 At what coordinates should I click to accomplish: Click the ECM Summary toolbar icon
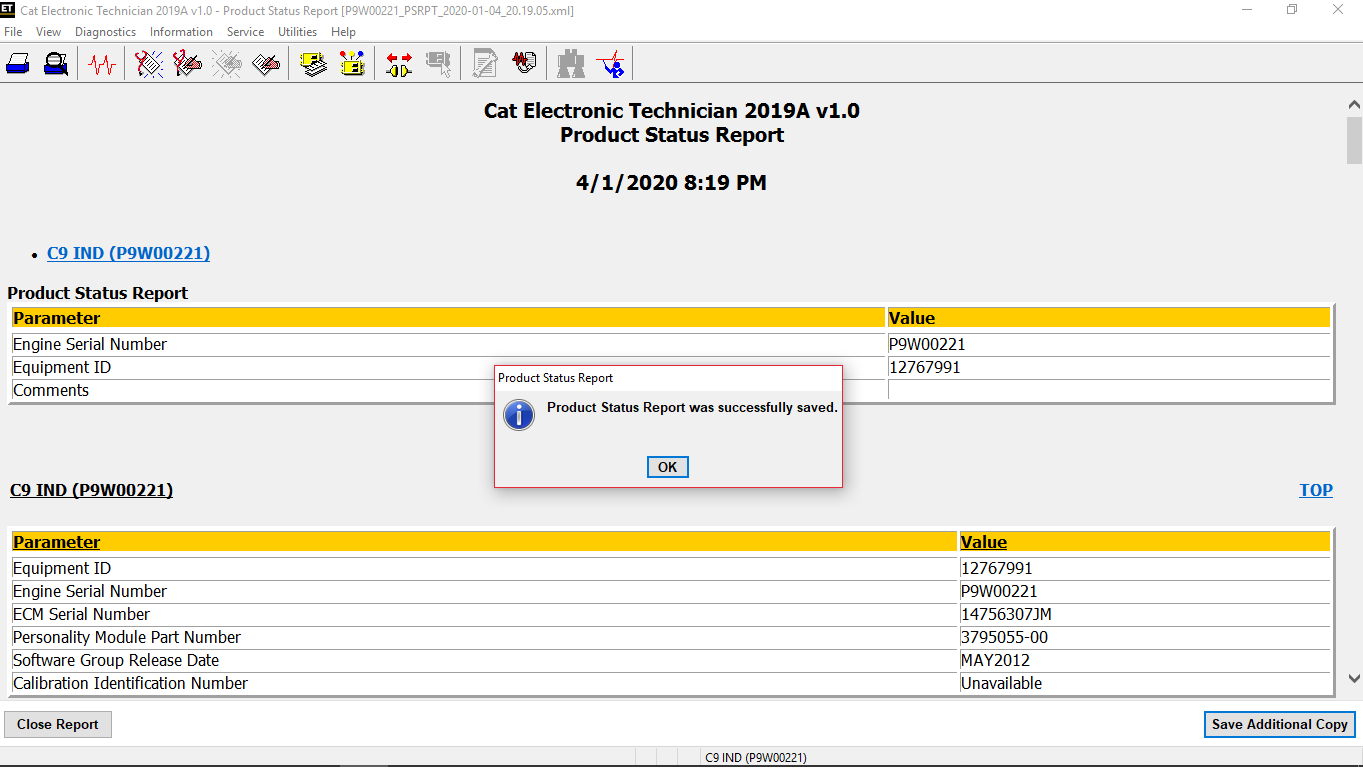click(x=313, y=63)
